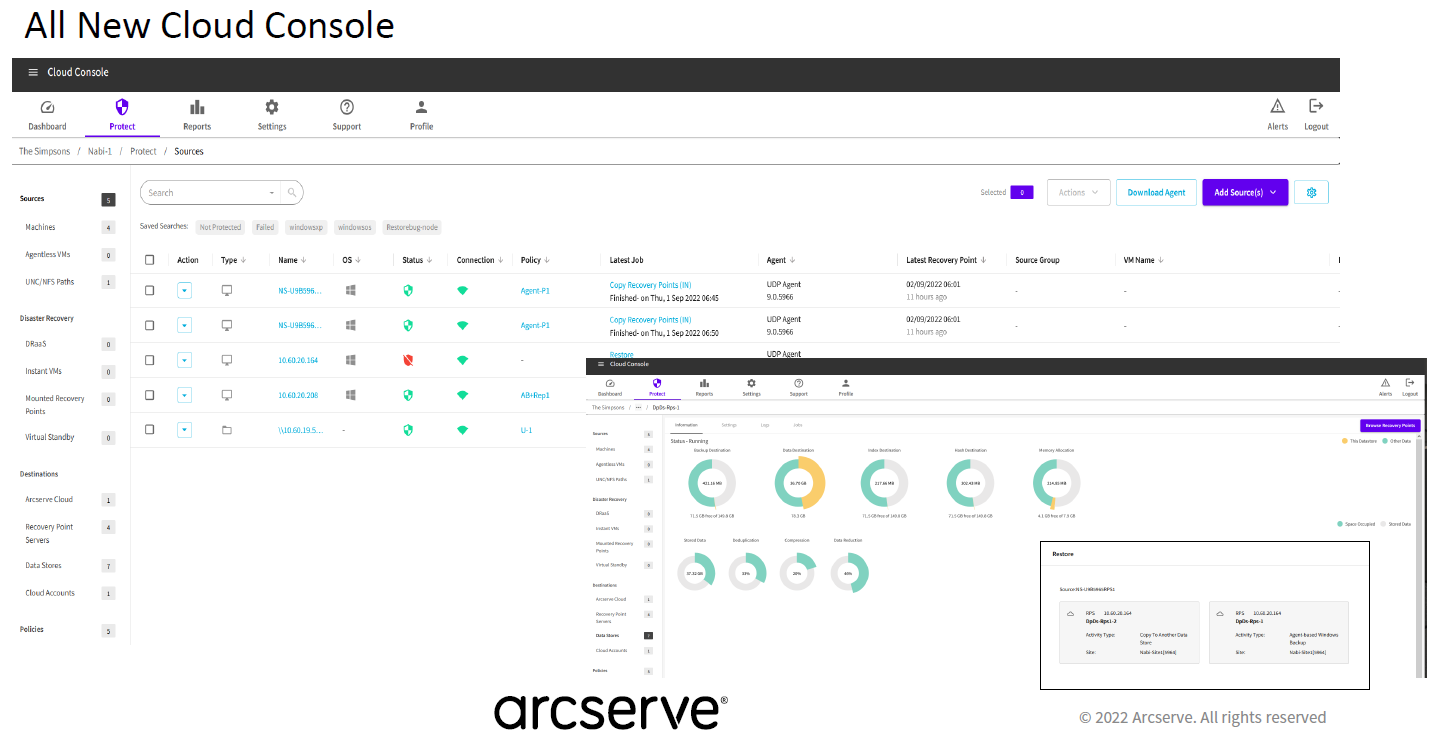Open table column settings gear button
The width and height of the screenshot is (1436, 740).
pyautogui.click(x=1311, y=192)
